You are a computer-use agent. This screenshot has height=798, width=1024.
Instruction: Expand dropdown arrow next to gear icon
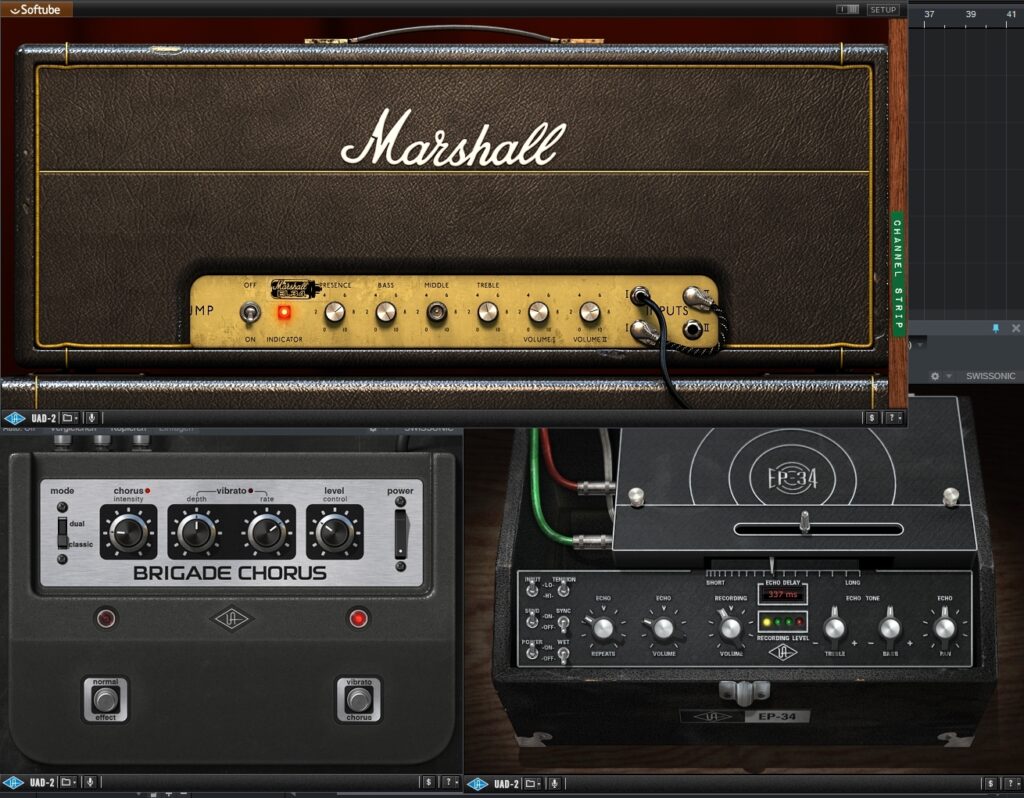pyautogui.click(x=949, y=376)
